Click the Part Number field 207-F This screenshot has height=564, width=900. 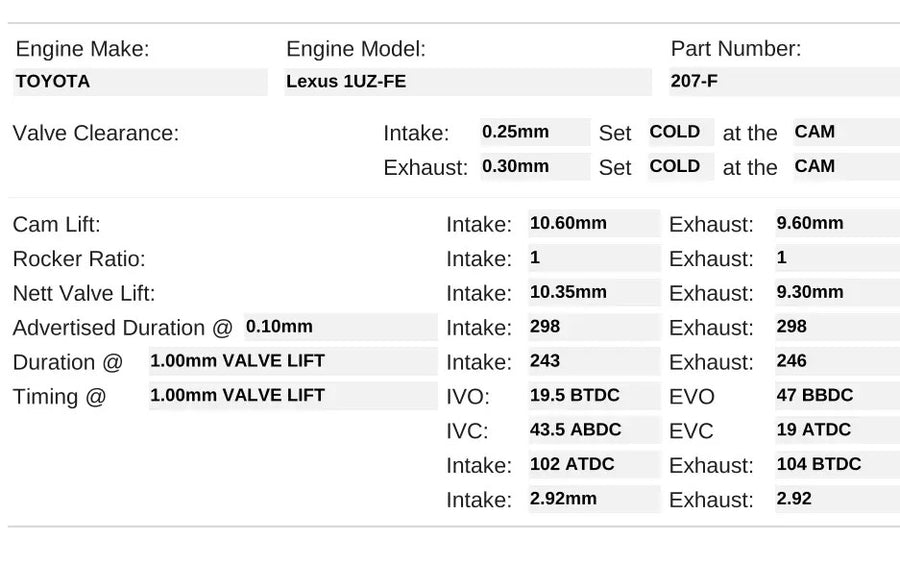click(784, 82)
